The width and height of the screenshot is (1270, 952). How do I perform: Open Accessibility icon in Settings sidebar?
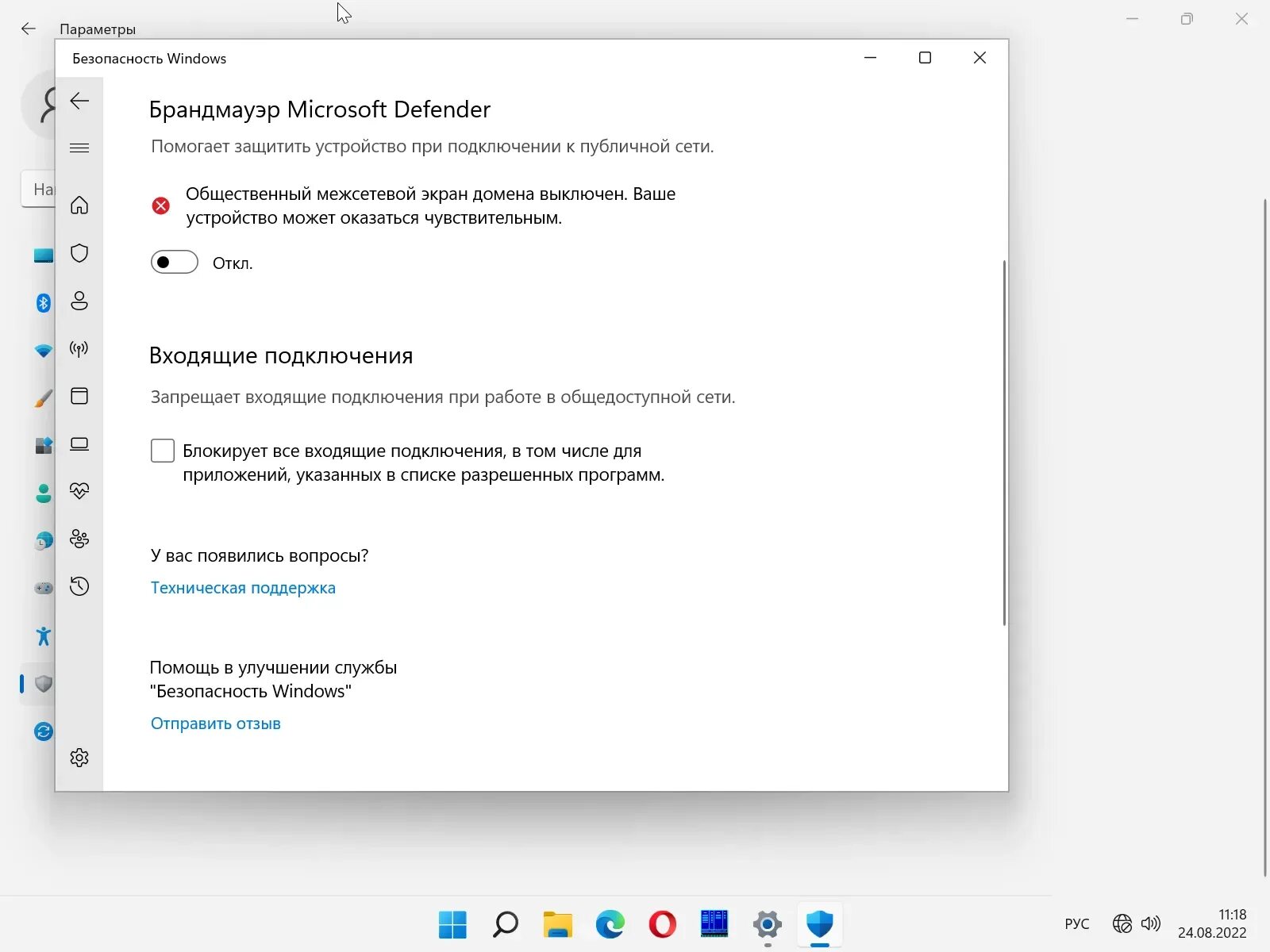[43, 635]
